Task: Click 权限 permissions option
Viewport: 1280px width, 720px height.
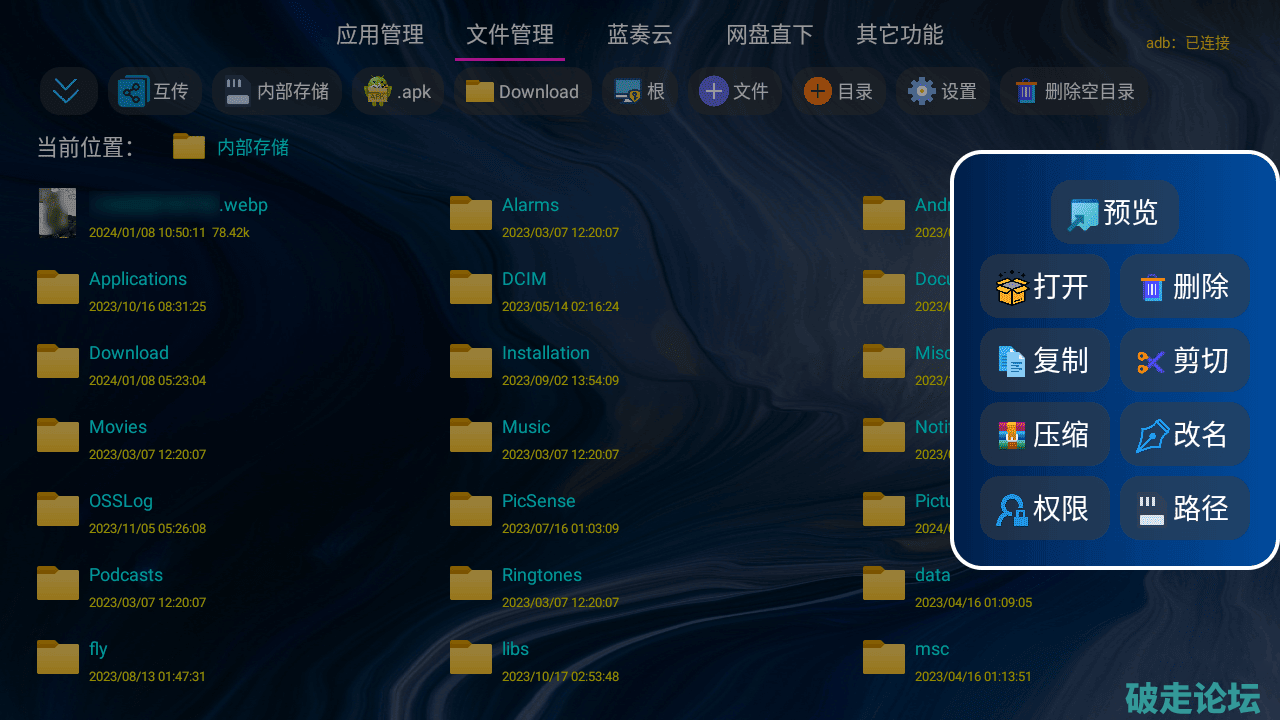Action: (1044, 509)
